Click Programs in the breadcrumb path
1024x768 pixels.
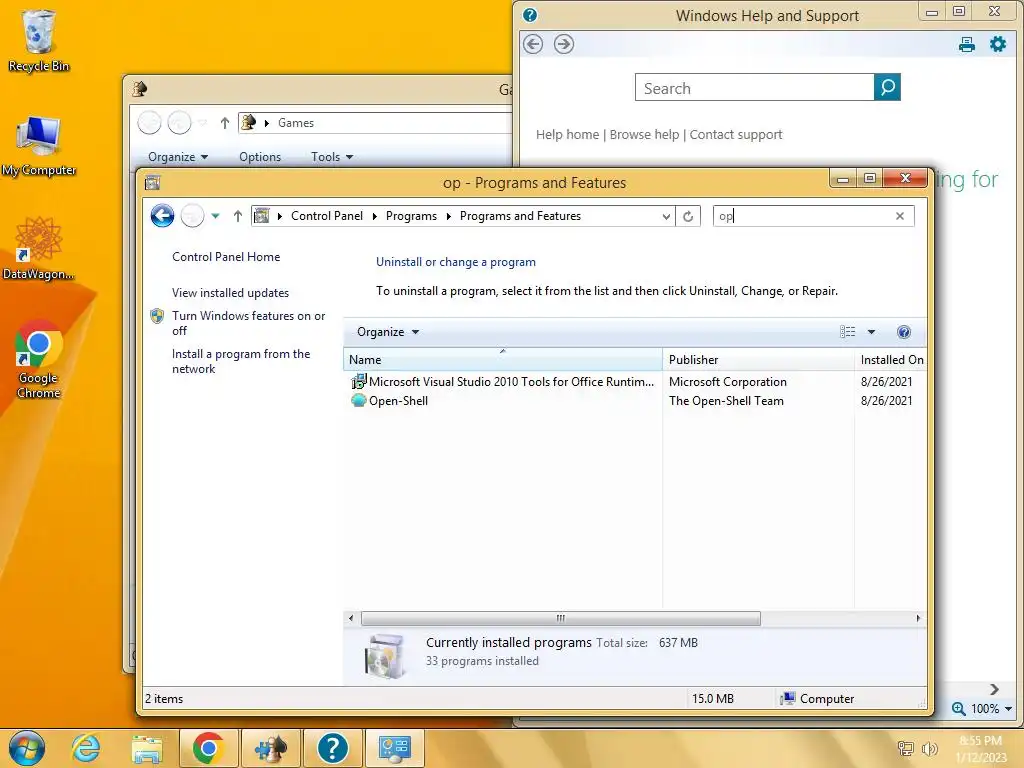click(x=411, y=216)
